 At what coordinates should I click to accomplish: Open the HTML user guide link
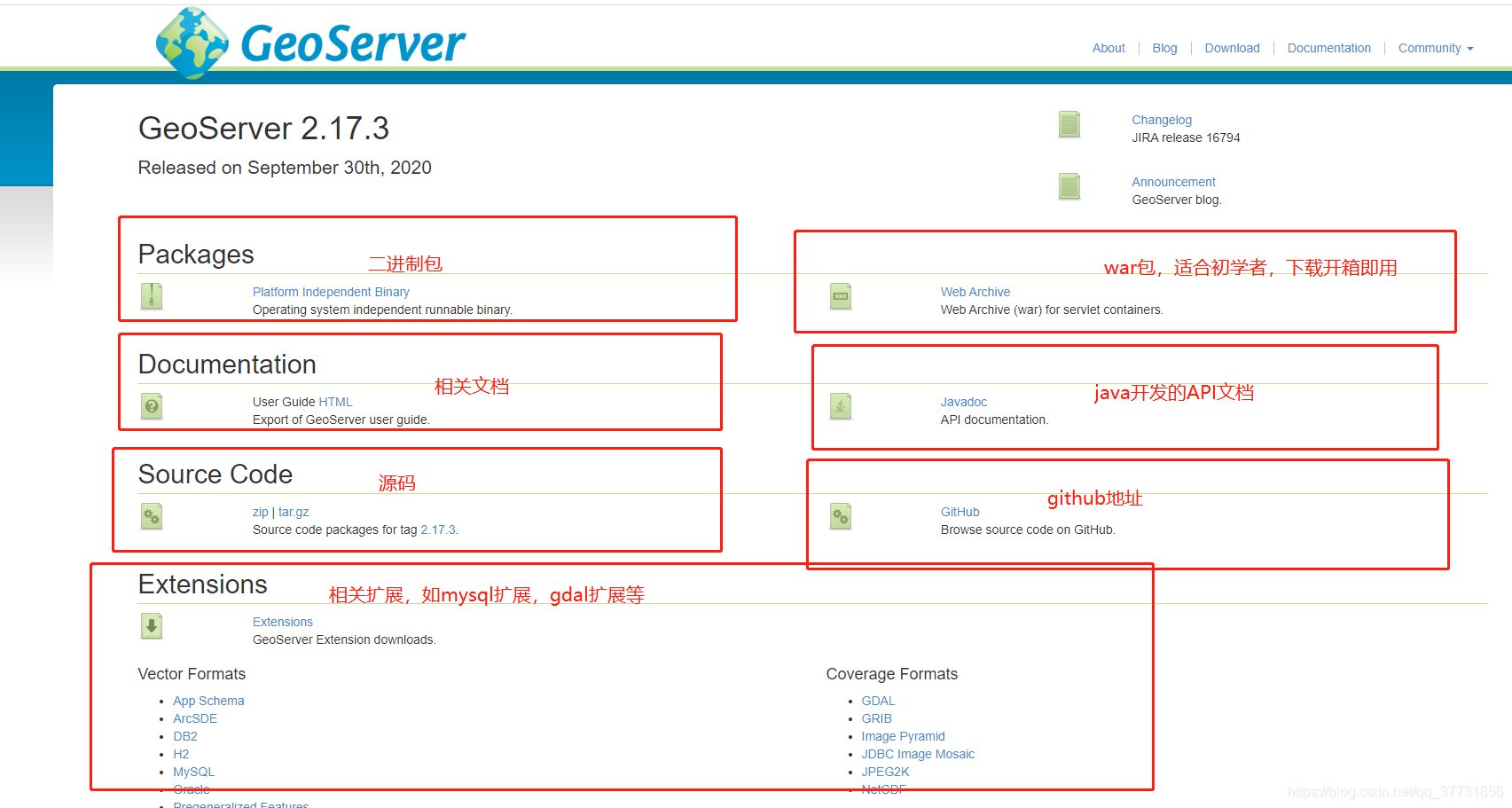pyautogui.click(x=337, y=401)
